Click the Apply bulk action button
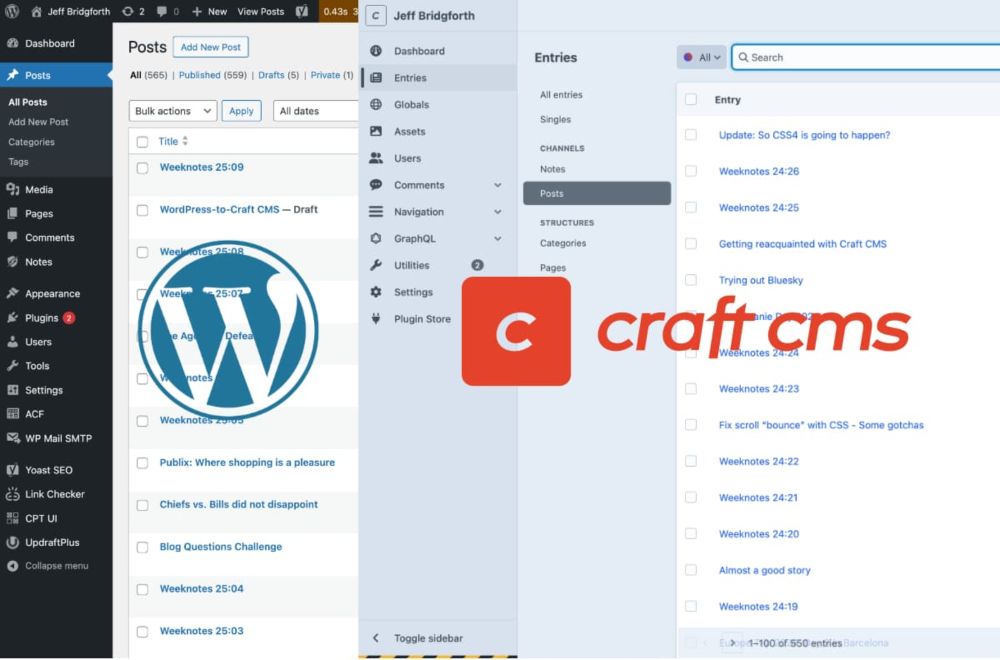 point(241,111)
